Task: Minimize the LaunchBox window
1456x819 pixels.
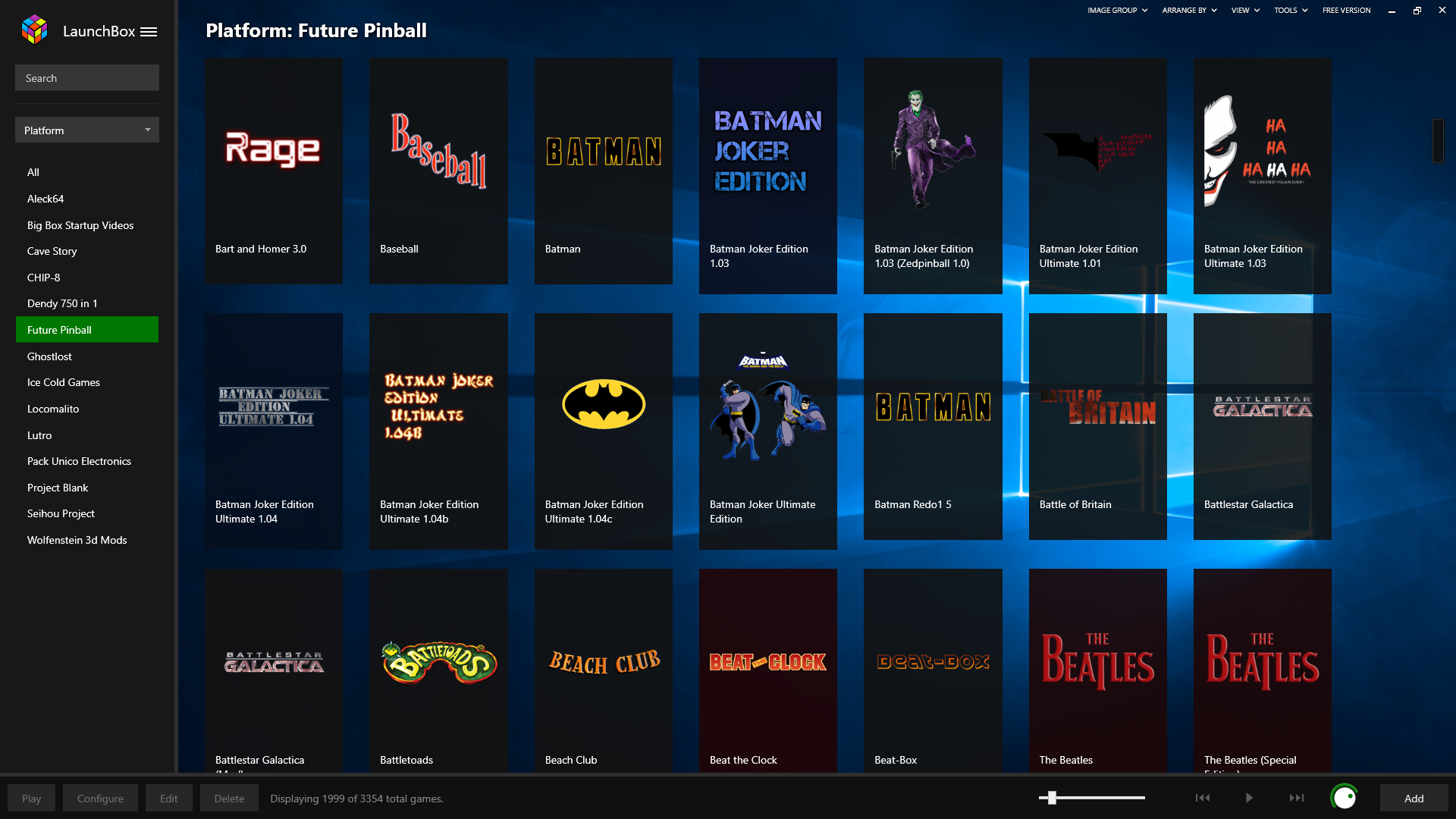Action: pos(1392,11)
